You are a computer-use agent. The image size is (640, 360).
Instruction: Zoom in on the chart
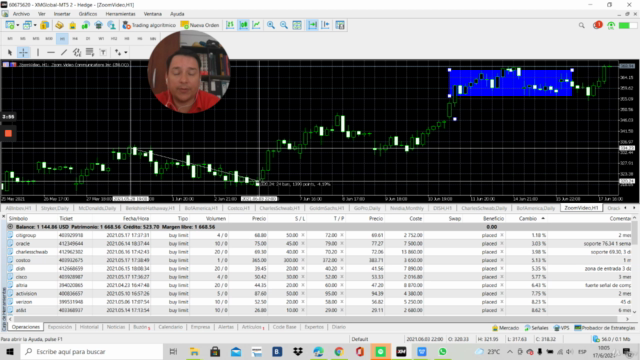coord(271,25)
